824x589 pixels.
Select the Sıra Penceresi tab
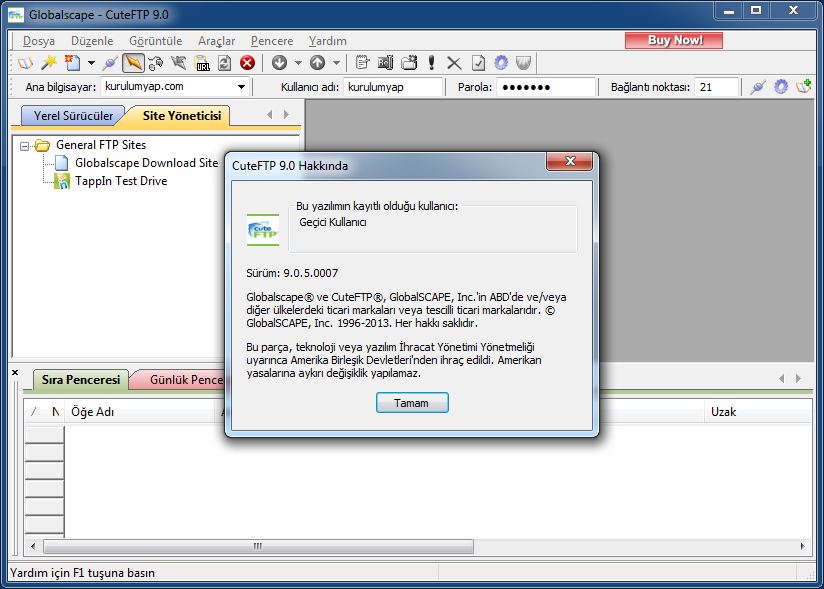click(81, 380)
